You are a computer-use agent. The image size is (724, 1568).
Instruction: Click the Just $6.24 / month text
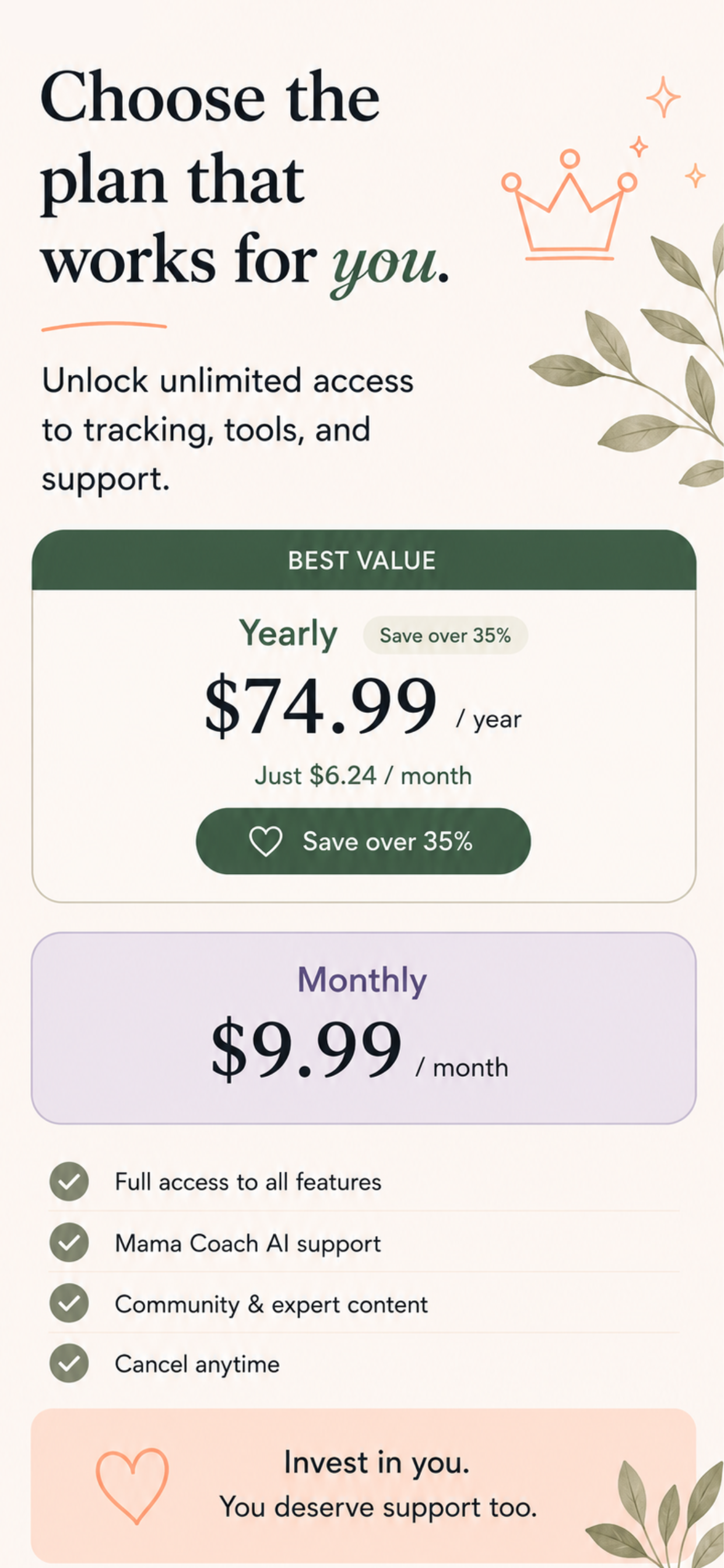coord(363,775)
